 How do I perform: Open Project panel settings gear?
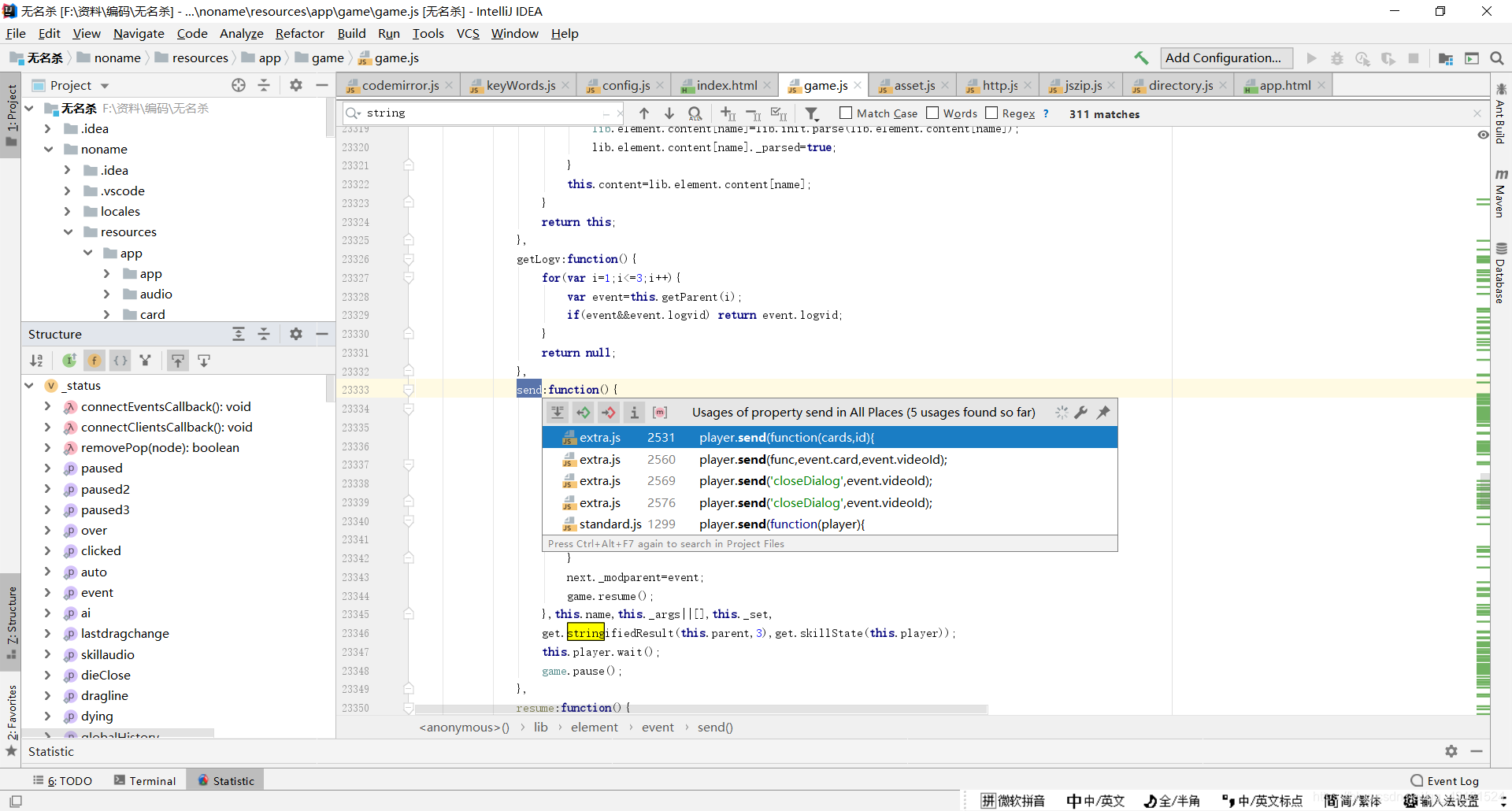point(296,85)
